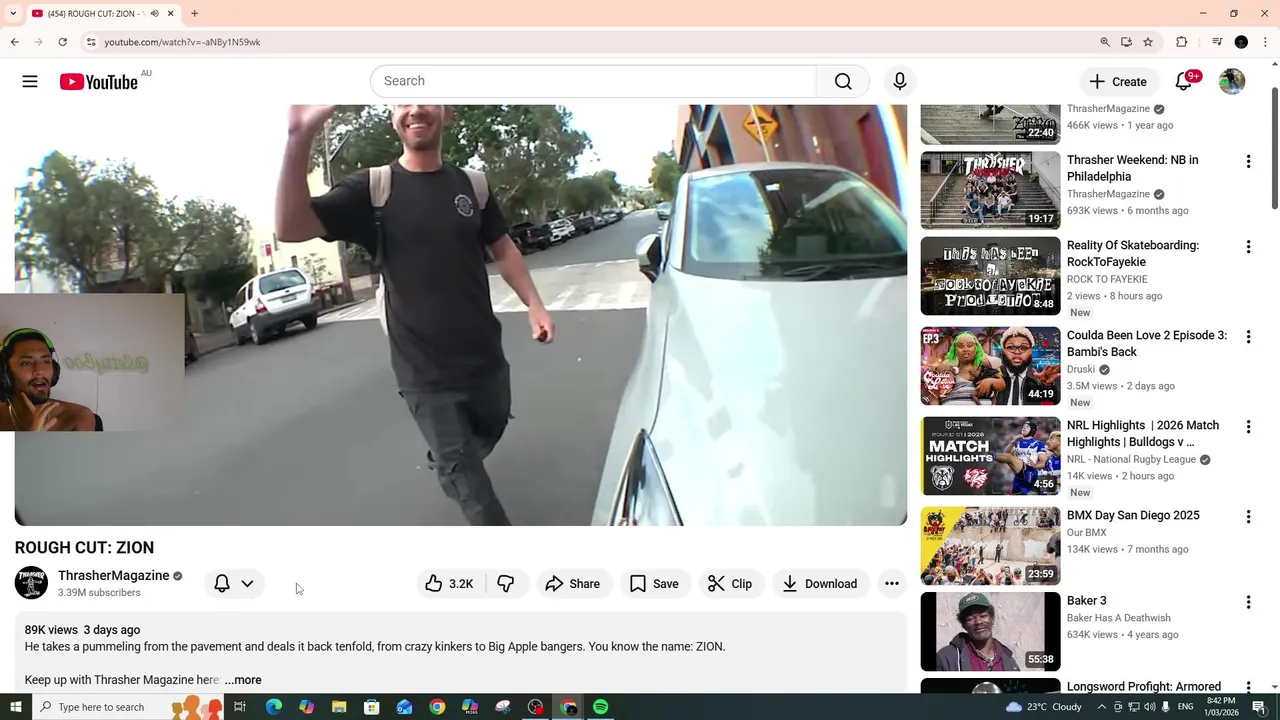Image resolution: width=1280 pixels, height=720 pixels.
Task: Open the 23°C Cloudy weather widget
Action: click(x=1044, y=707)
